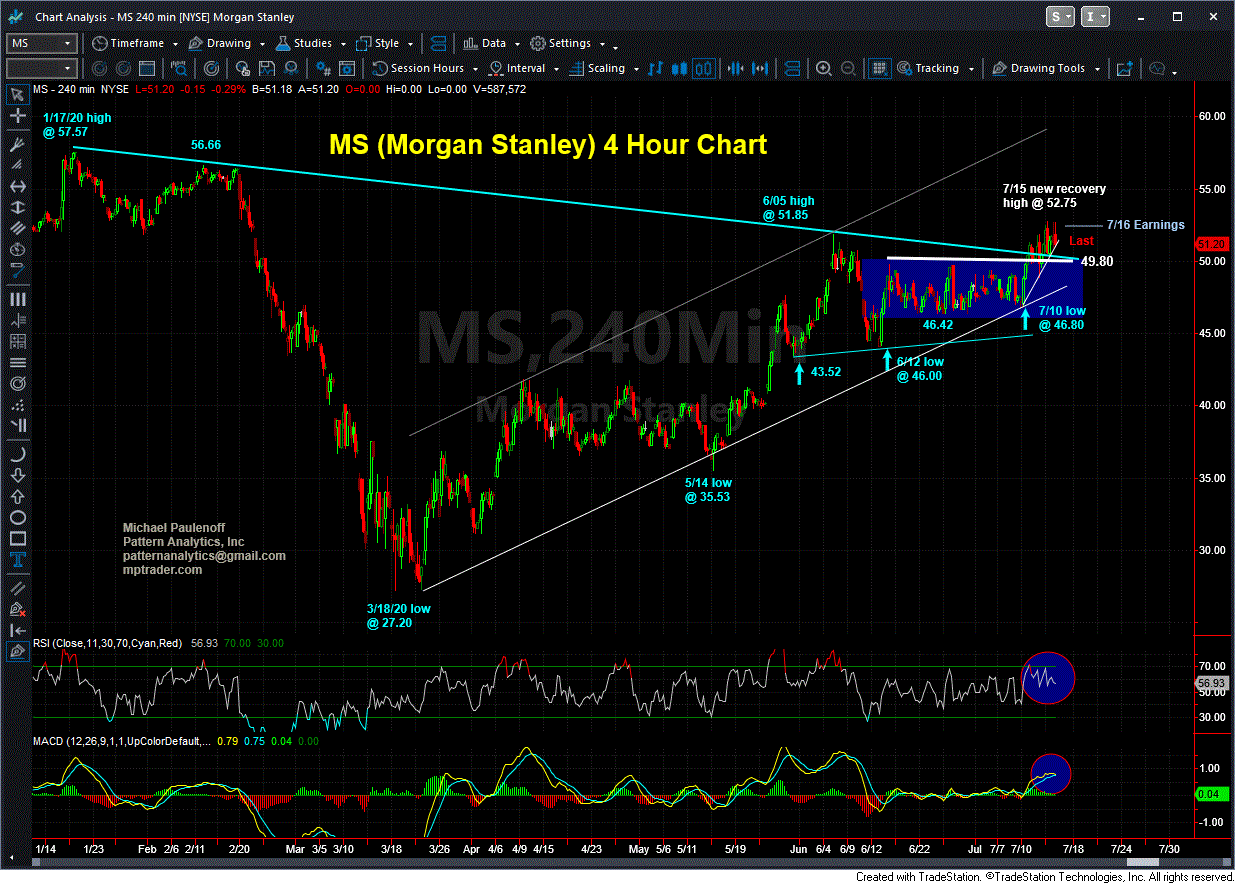
Task: Click the hollow candlestick style icon
Action: (704, 68)
